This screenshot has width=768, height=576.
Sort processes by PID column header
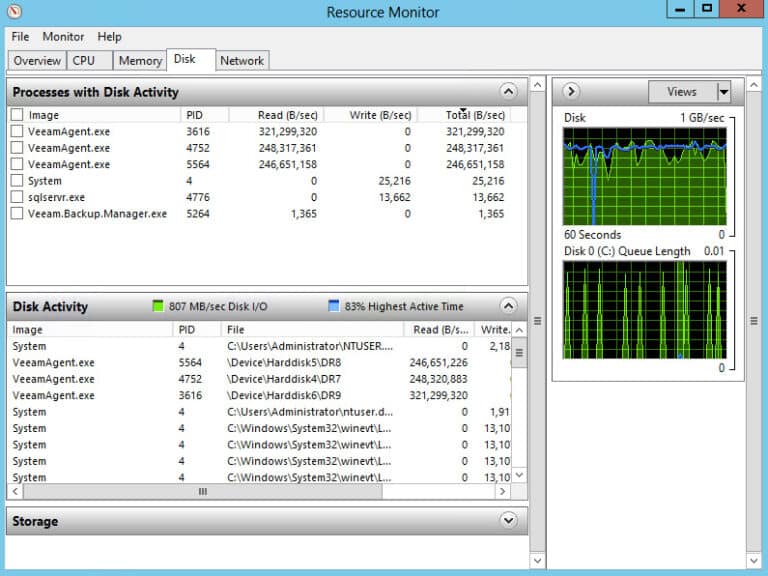tap(204, 115)
